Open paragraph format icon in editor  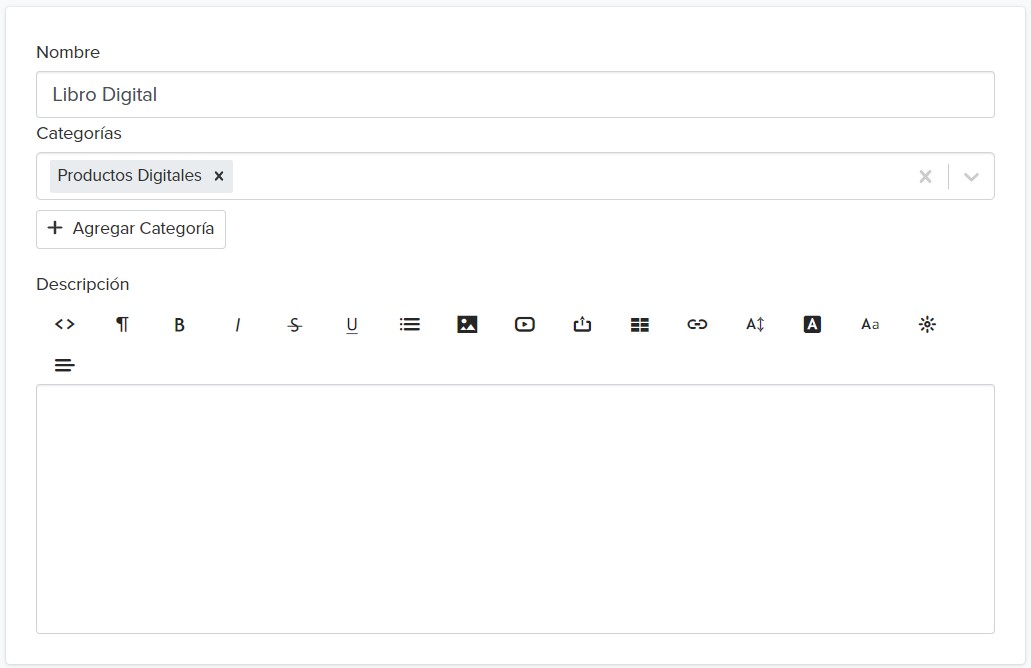click(x=122, y=324)
